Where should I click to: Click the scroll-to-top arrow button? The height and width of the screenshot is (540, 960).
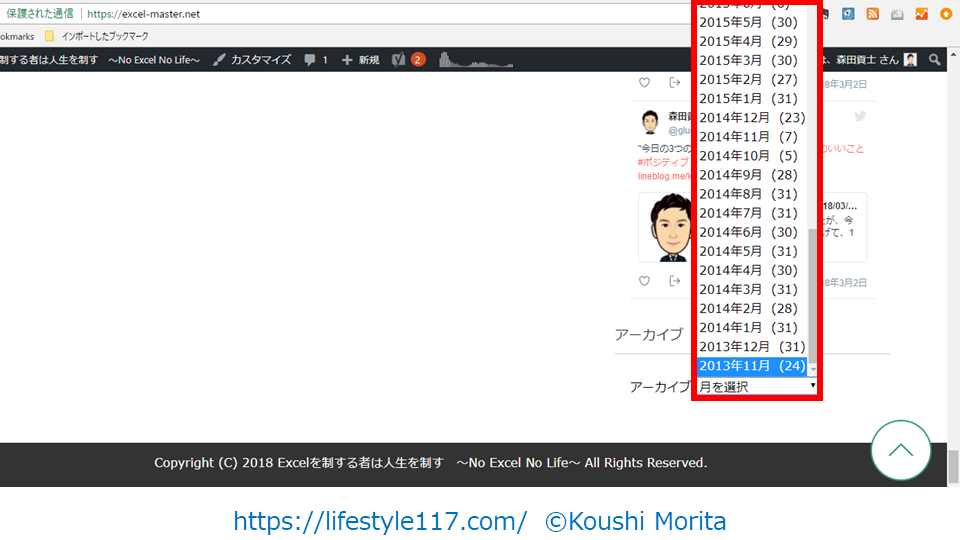coord(900,450)
